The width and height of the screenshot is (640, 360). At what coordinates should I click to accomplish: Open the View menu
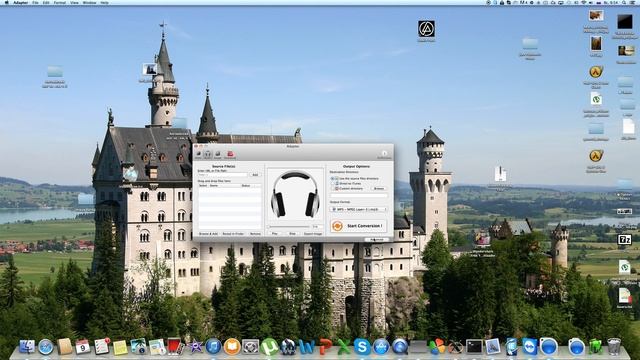74,2
